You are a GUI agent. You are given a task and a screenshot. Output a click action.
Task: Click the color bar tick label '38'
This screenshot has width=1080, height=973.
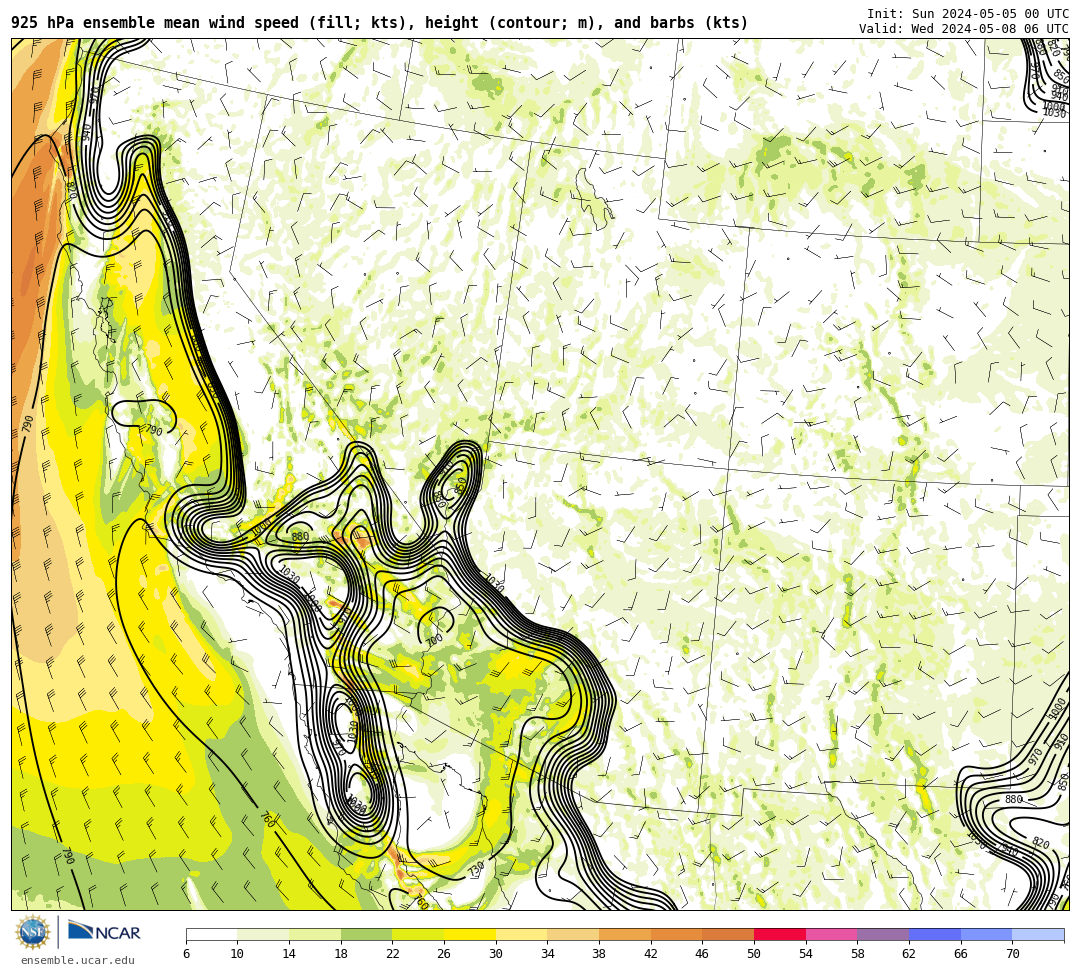pos(599,954)
